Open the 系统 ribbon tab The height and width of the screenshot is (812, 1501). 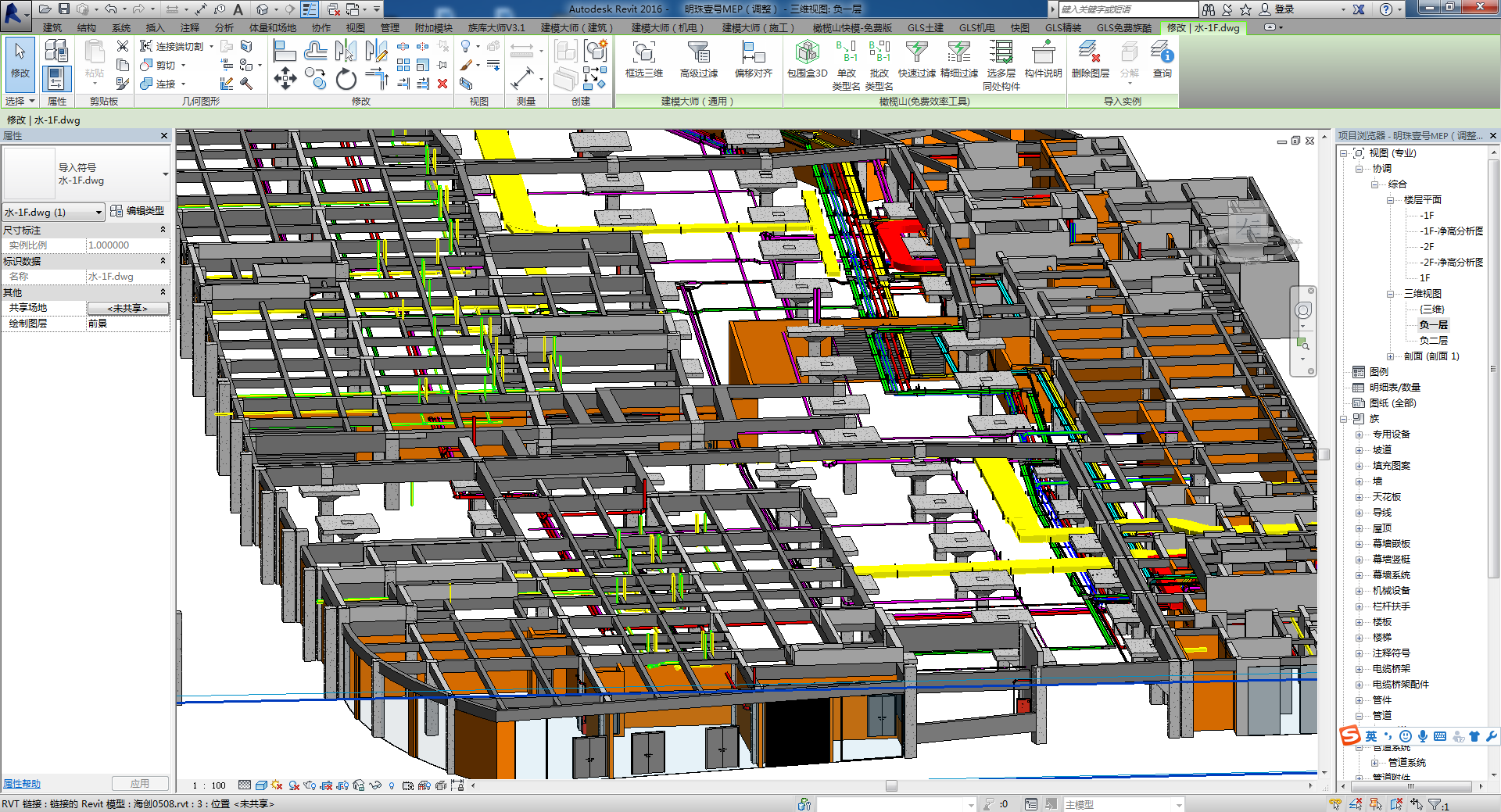[121, 27]
